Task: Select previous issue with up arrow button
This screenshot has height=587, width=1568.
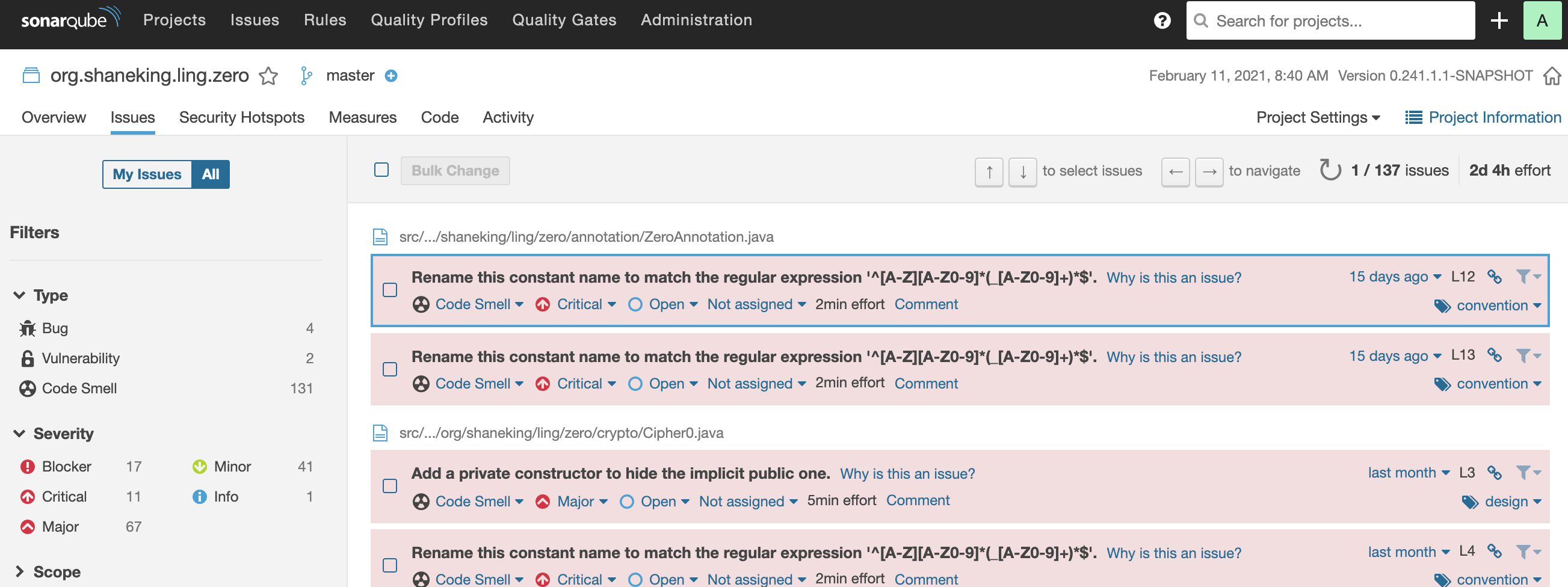Action: 989,172
